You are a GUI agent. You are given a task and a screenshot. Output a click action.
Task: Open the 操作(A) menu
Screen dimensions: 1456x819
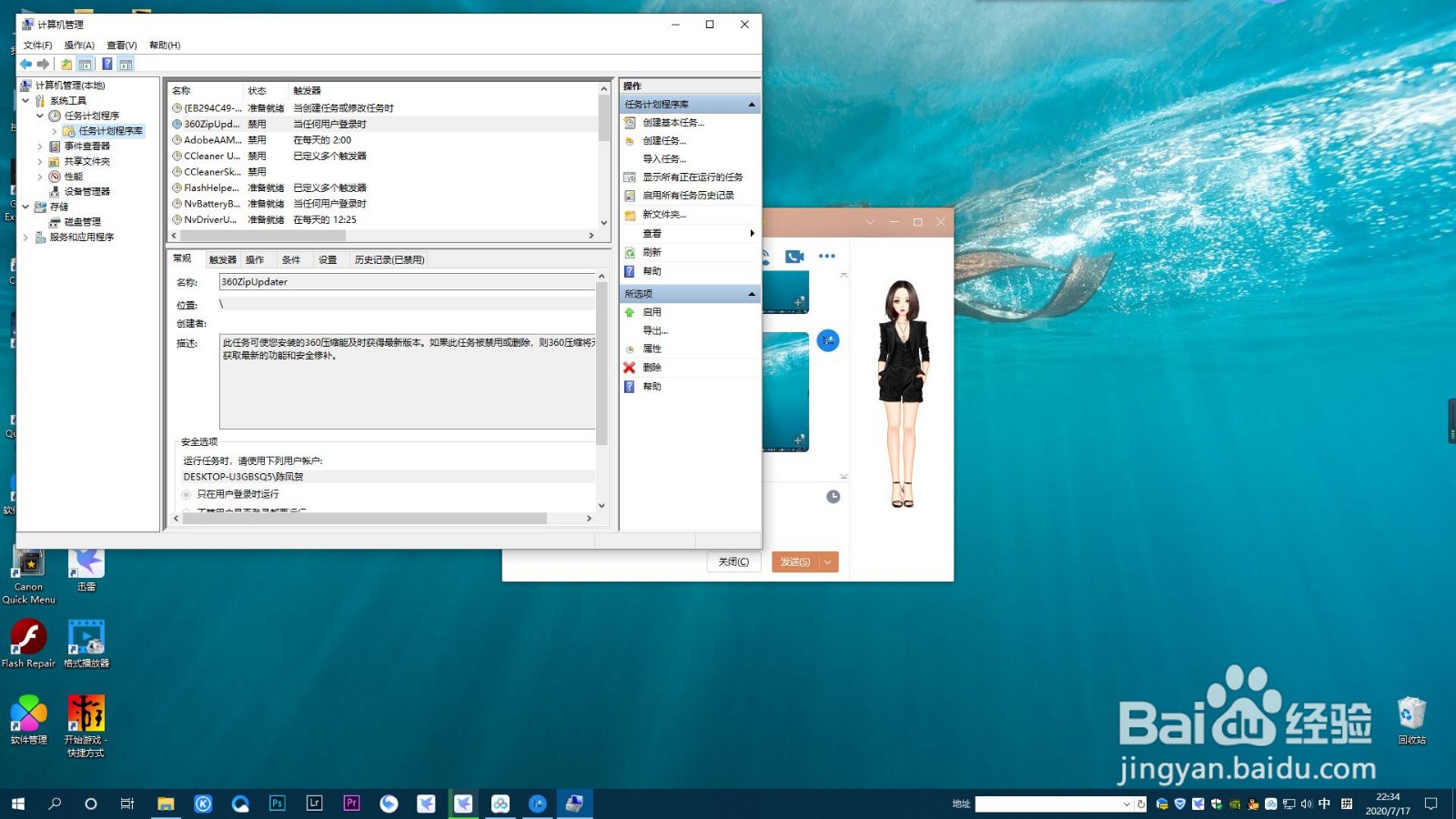click(79, 45)
